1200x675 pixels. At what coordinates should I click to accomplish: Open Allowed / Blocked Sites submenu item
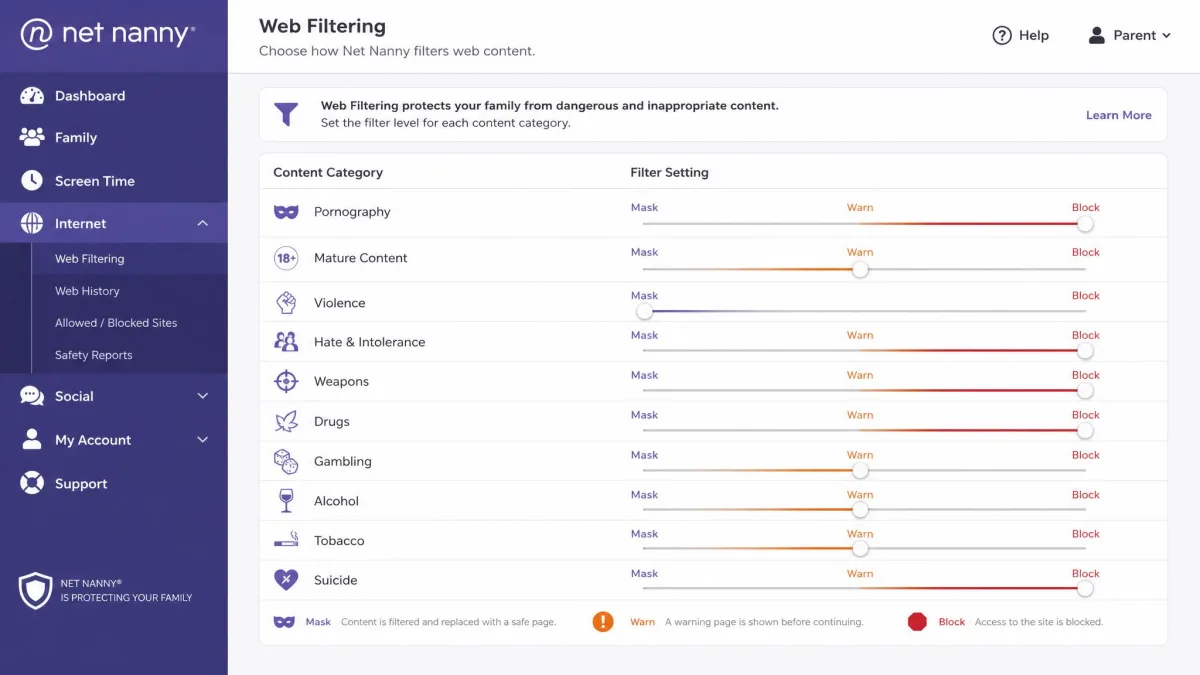114,323
